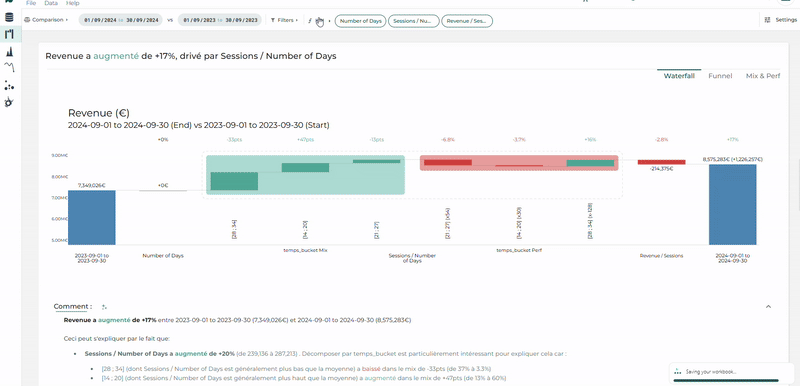
Task: Click the Sessions / Nu... metric pill
Action: [414, 21]
